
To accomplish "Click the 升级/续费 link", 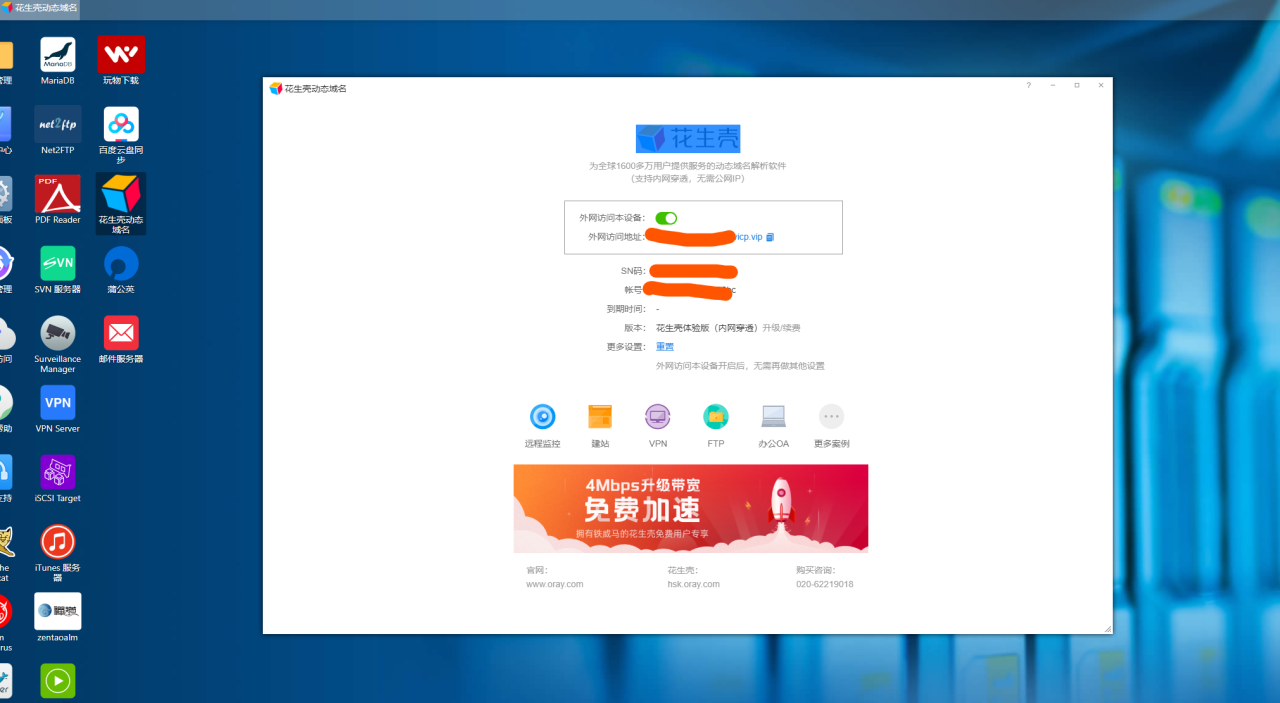I will click(781, 328).
